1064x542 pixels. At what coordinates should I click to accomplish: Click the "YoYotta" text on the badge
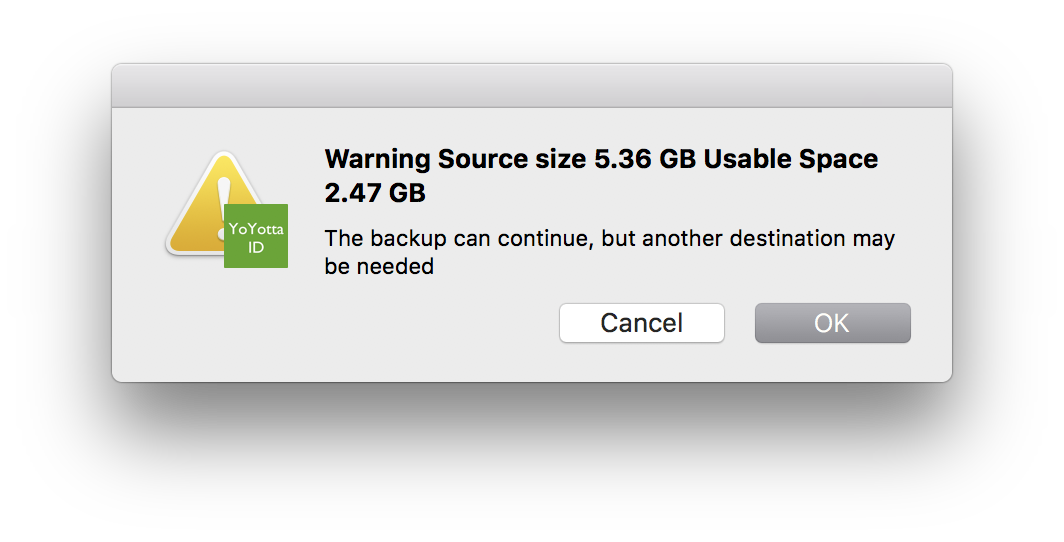tap(256, 229)
